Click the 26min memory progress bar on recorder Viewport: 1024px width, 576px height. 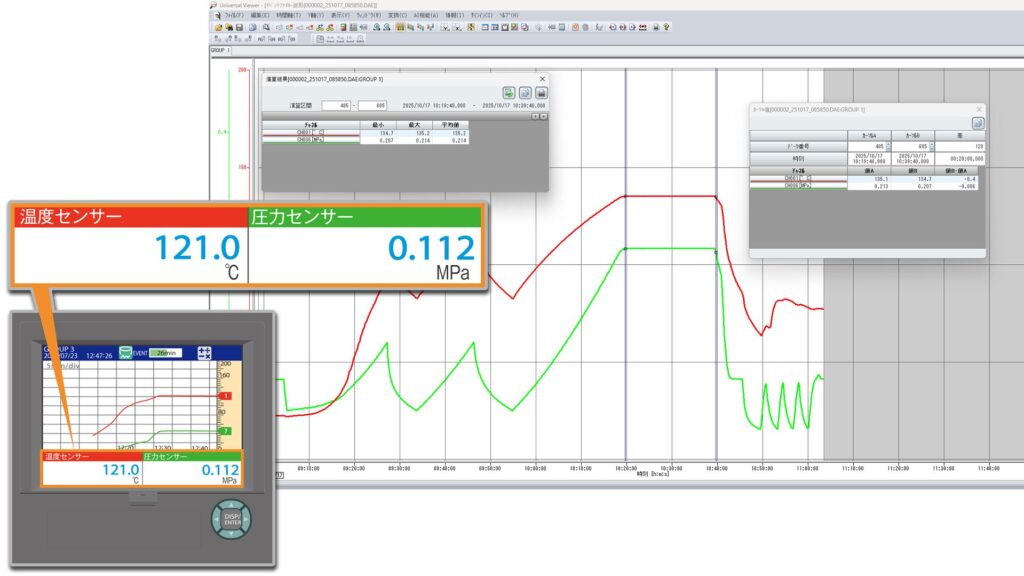click(166, 353)
